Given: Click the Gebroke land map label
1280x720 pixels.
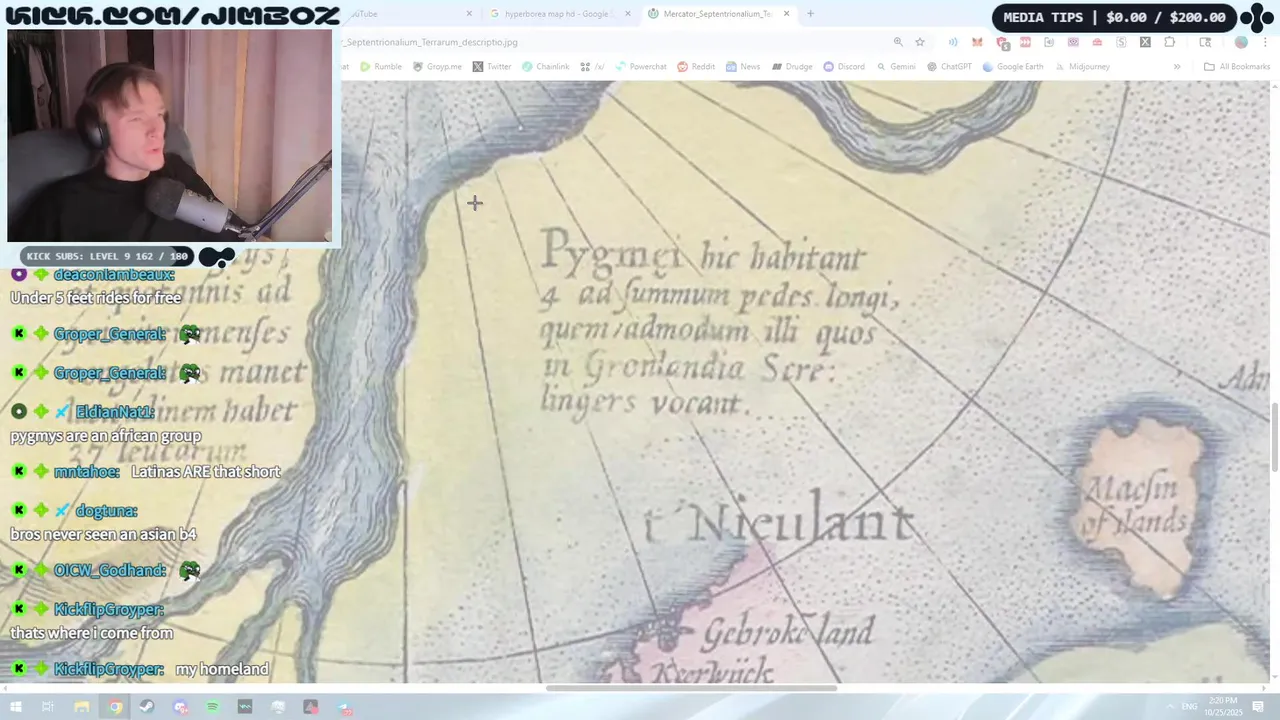Looking at the screenshot, I should [x=788, y=632].
